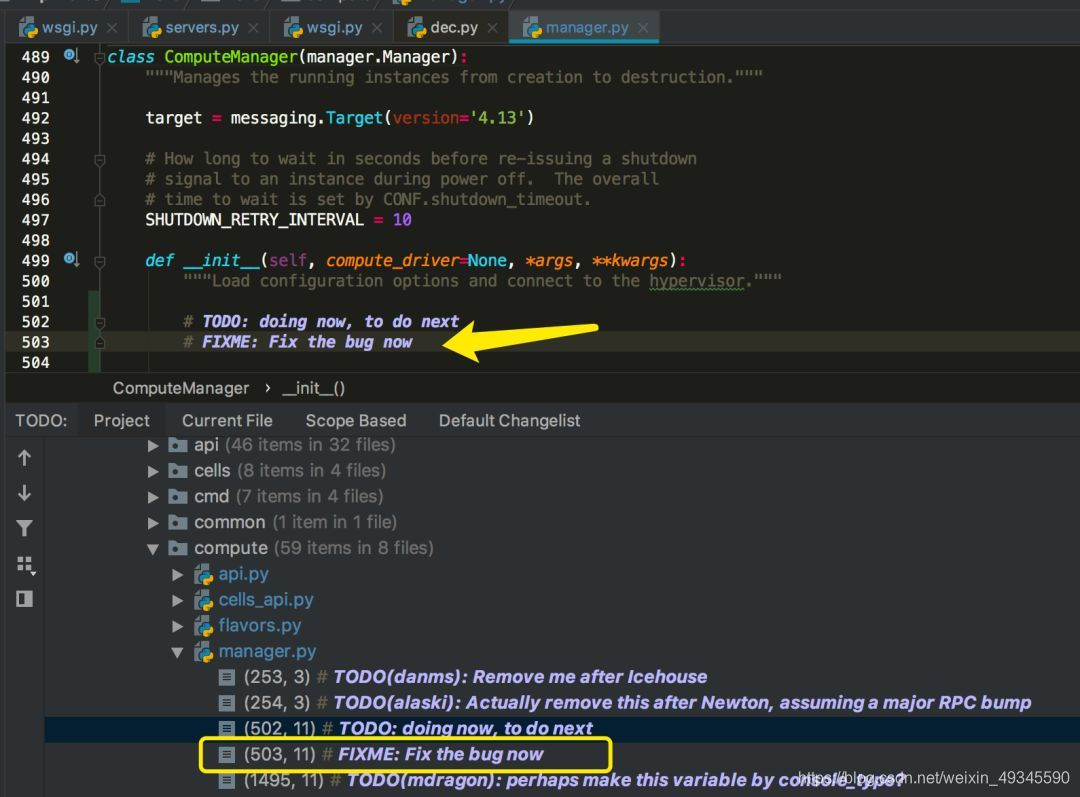Expand the cells_api.py file node
Viewport: 1080px width, 797px height.
tap(178, 601)
